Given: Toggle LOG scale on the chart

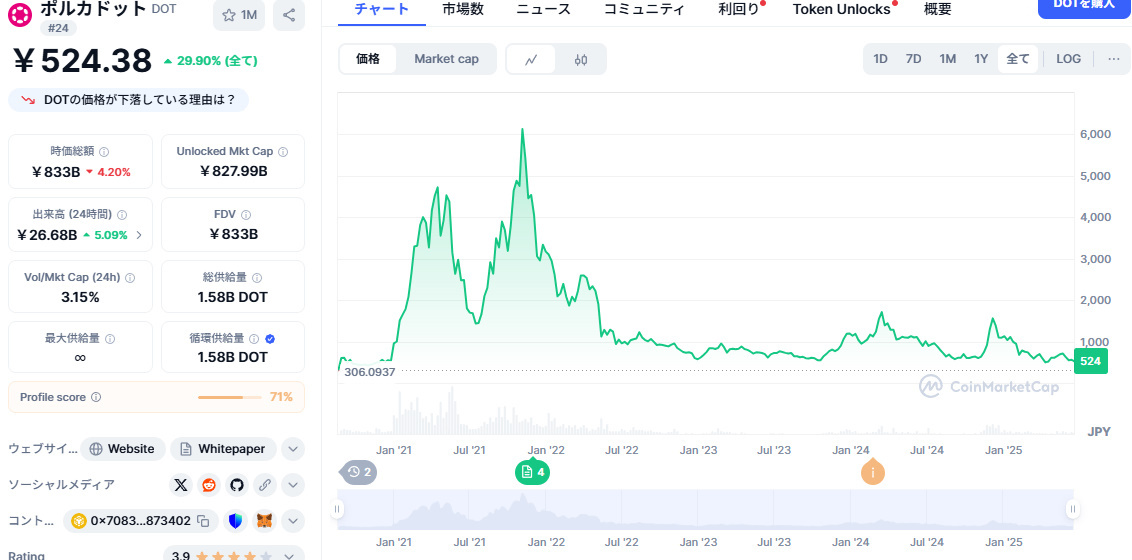Looking at the screenshot, I should click(1068, 59).
